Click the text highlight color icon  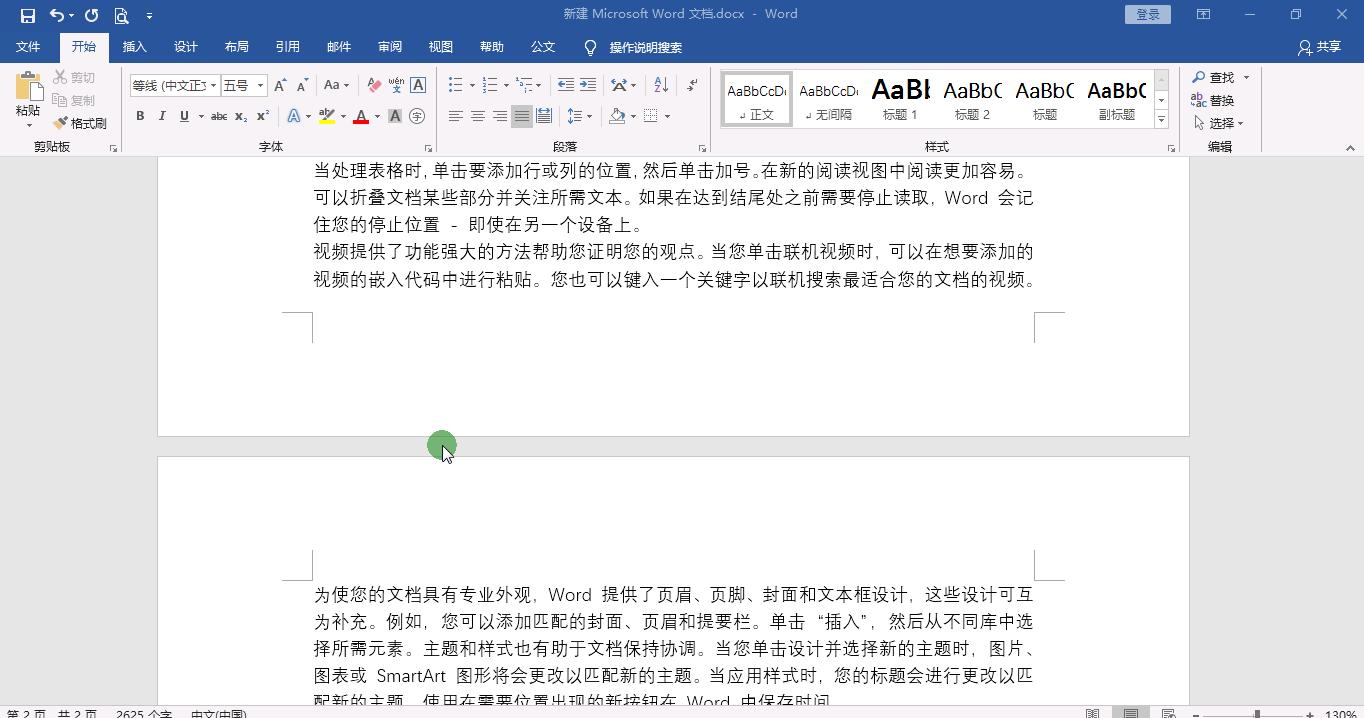[325, 116]
